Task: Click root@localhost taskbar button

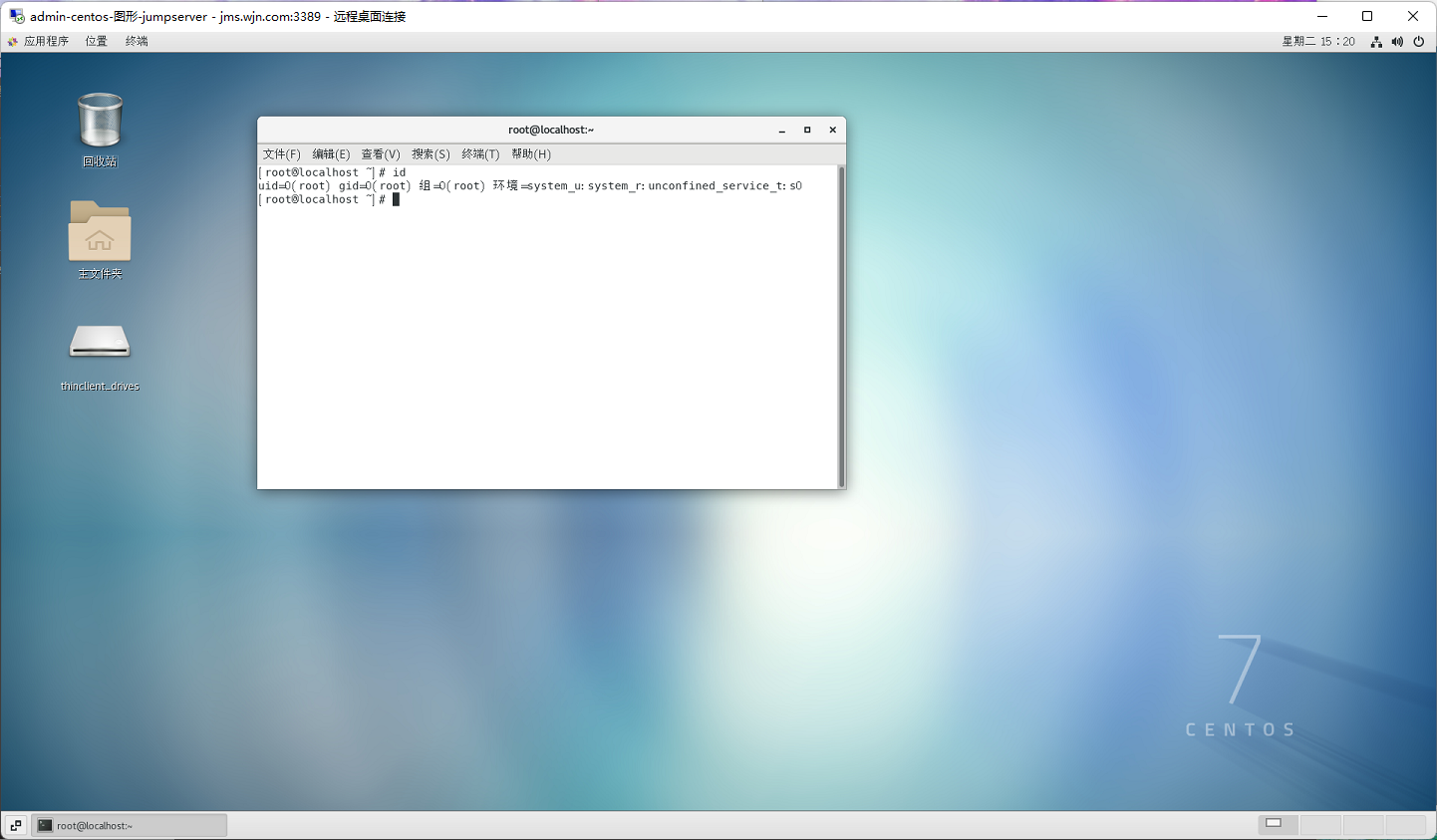Action: 130,825
